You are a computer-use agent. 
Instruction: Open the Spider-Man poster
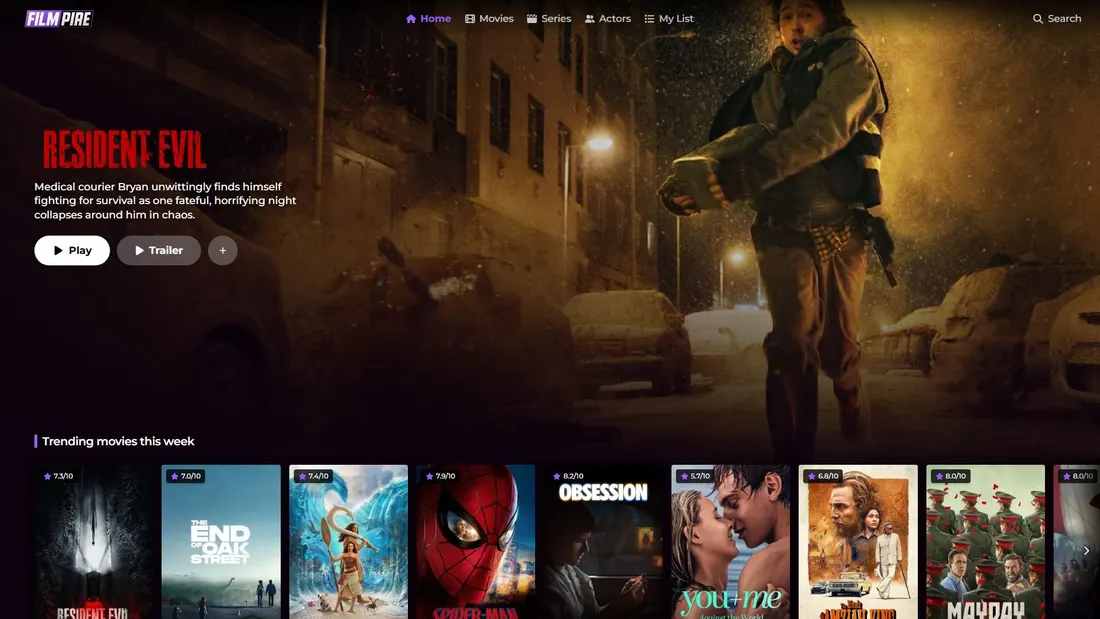(476, 542)
